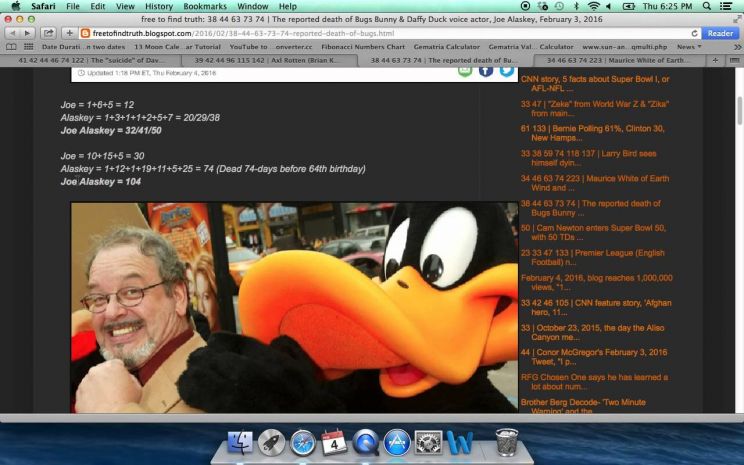The width and height of the screenshot is (744, 465).
Task: Open Safari compass icon in Dock
Action: (303, 442)
